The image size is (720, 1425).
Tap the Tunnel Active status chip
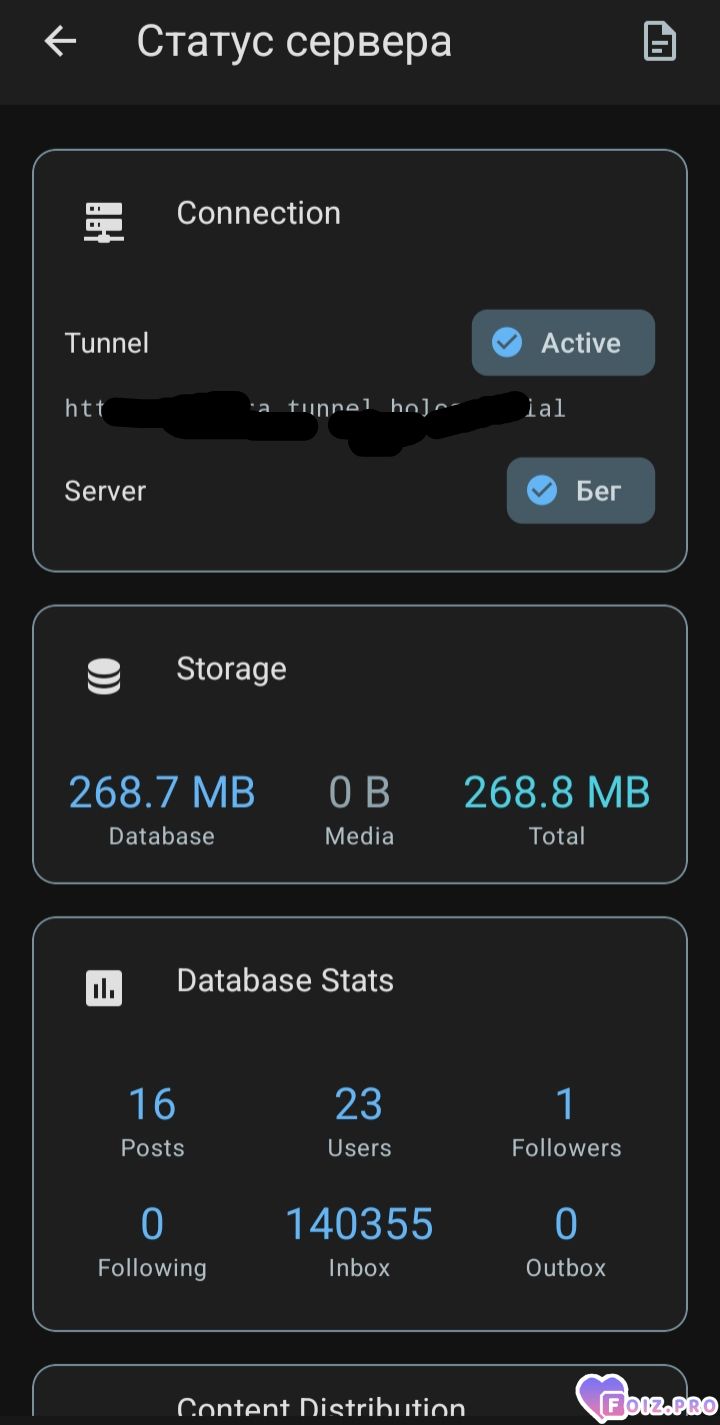point(563,343)
